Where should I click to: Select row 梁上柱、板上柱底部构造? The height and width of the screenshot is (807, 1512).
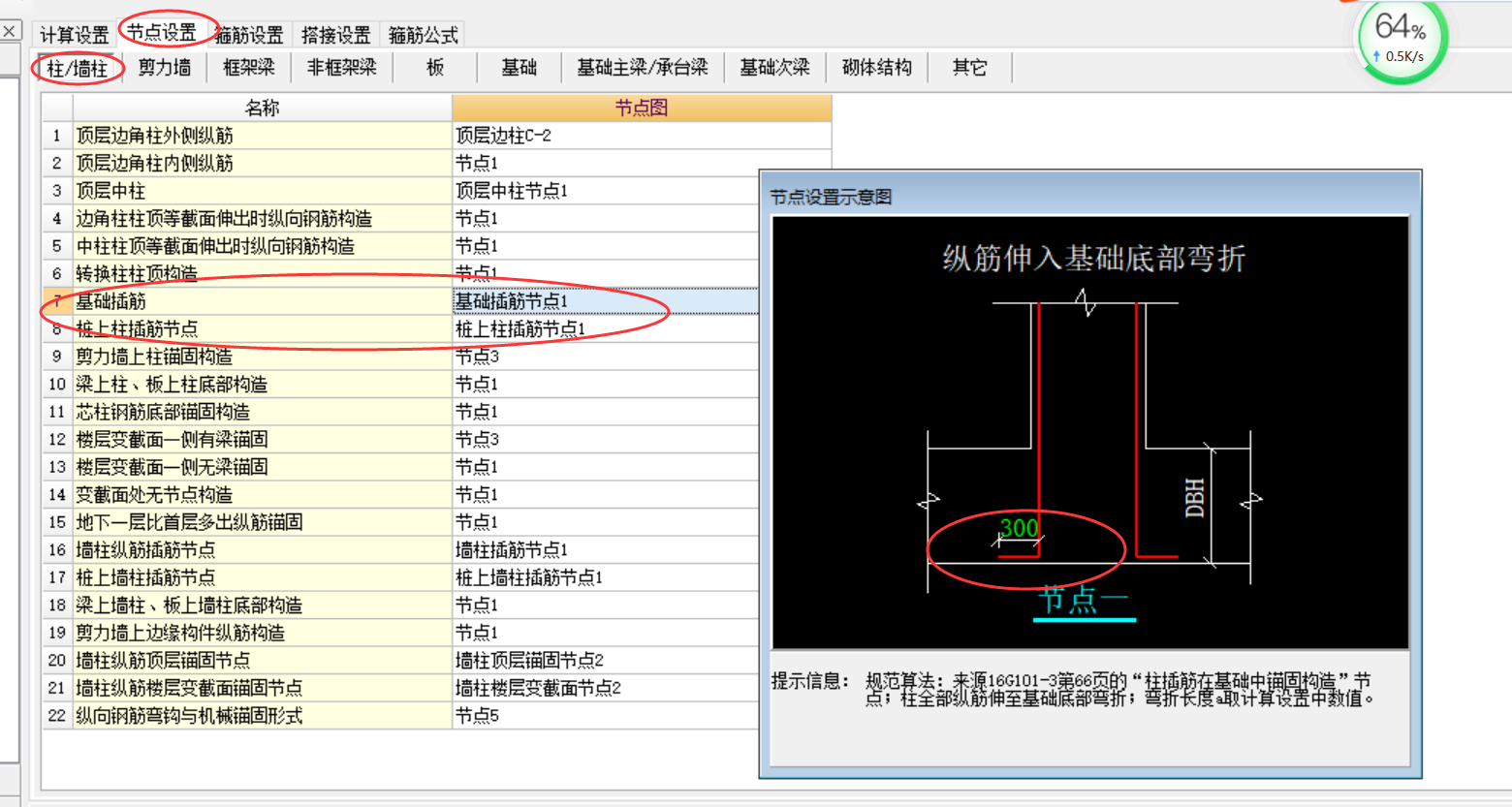[262, 385]
